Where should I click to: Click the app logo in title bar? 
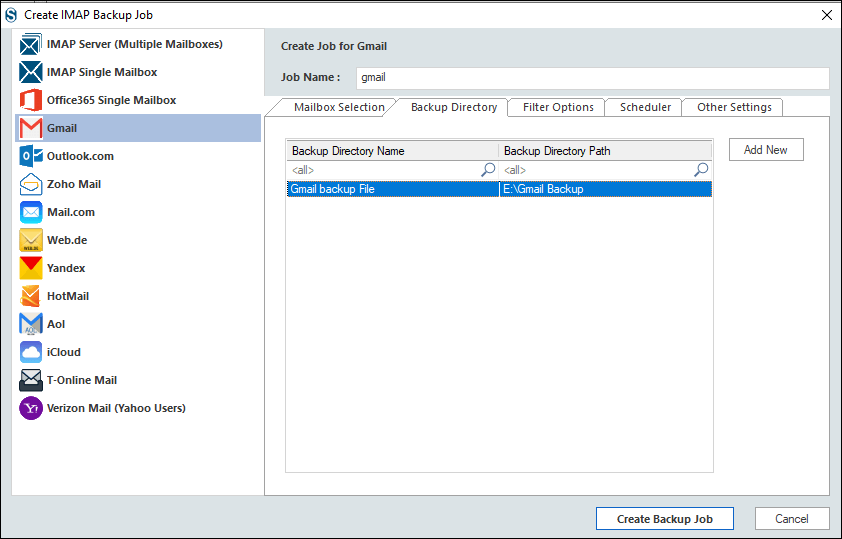(x=11, y=15)
